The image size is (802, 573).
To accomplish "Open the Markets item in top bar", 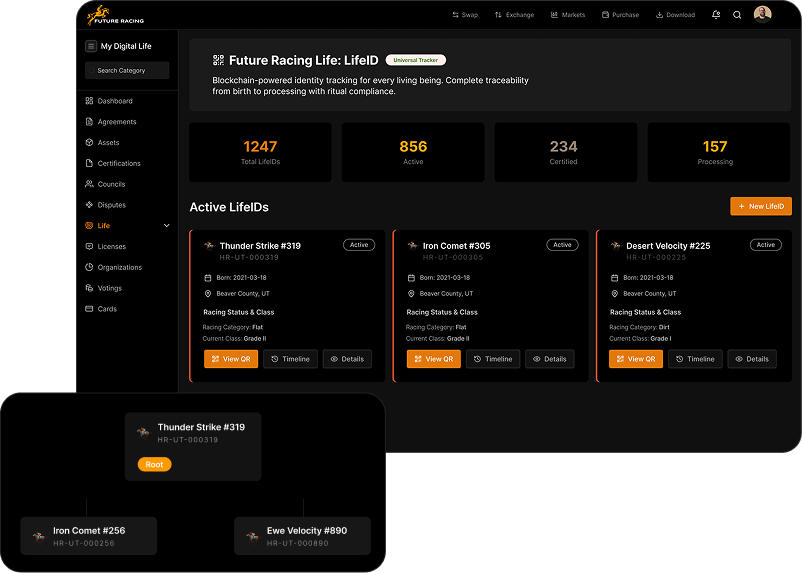I will click(x=567, y=15).
